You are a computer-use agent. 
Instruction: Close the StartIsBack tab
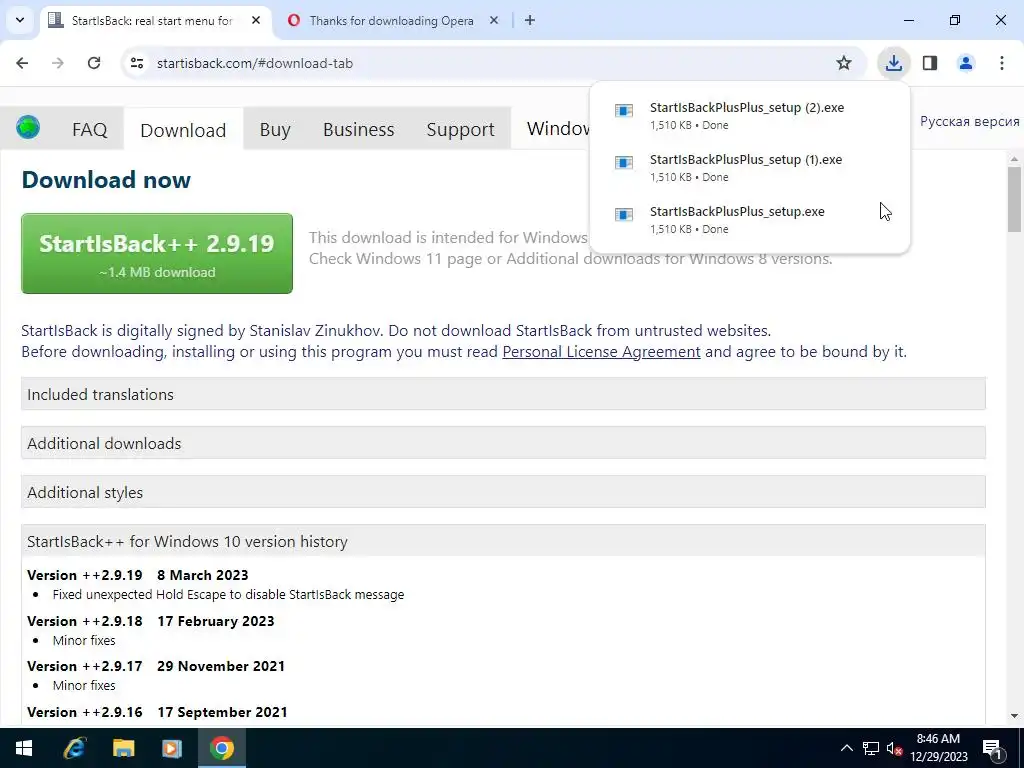point(256,20)
